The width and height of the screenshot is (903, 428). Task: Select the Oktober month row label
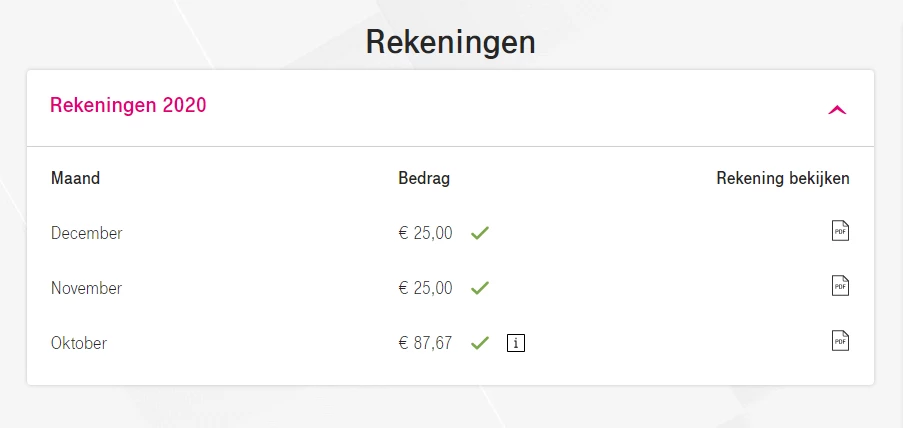coord(79,343)
